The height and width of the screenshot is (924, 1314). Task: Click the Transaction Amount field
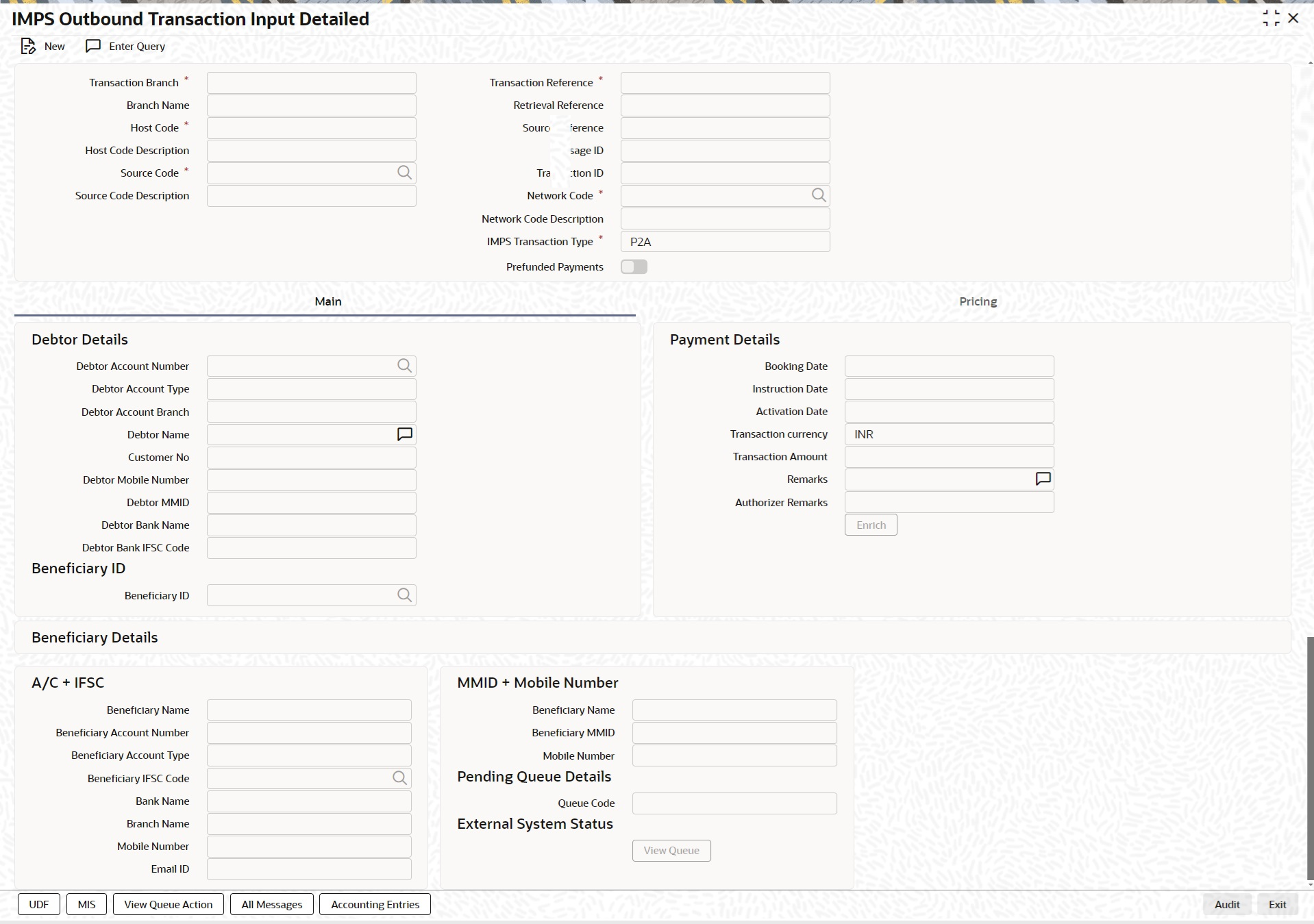click(x=950, y=456)
